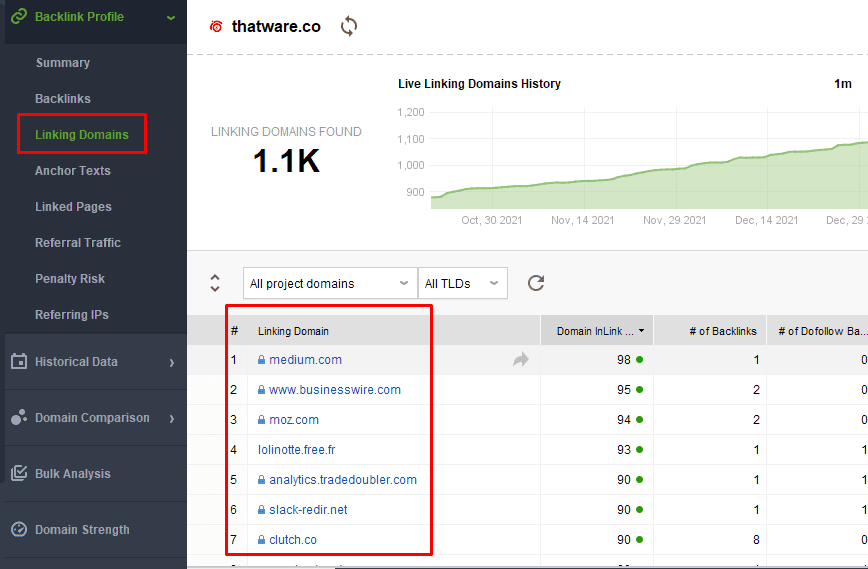
Task: Open the medium.com link
Action: [x=305, y=360]
